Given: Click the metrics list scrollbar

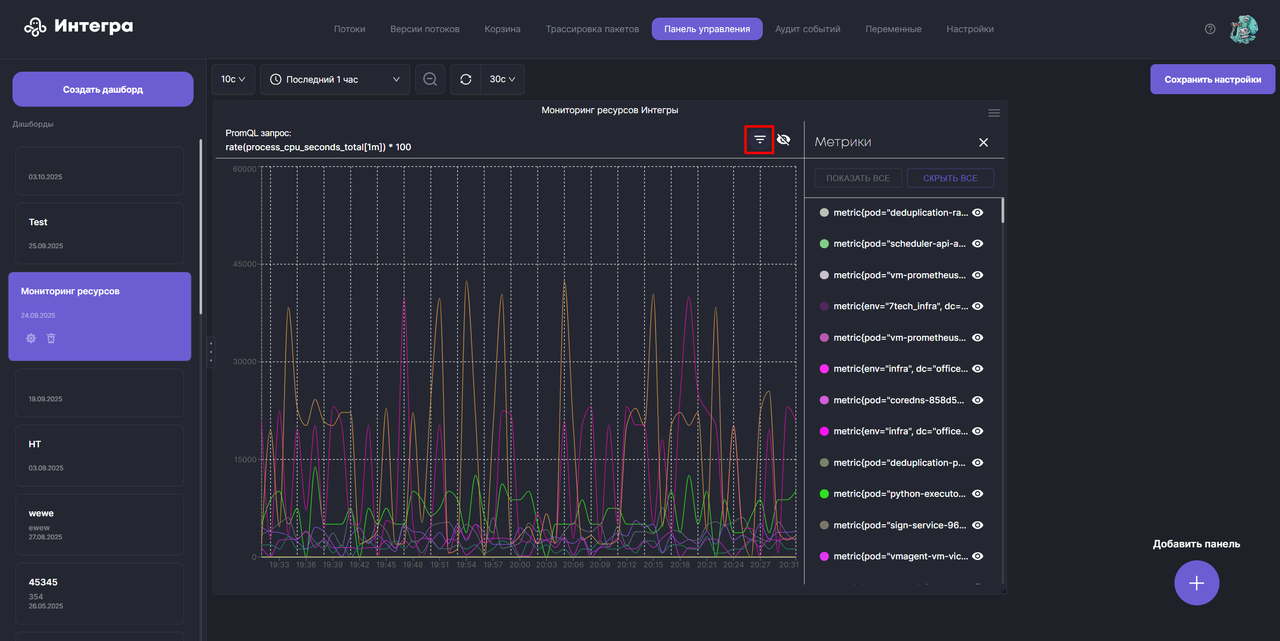Looking at the screenshot, I should pyautogui.click(x=1003, y=210).
